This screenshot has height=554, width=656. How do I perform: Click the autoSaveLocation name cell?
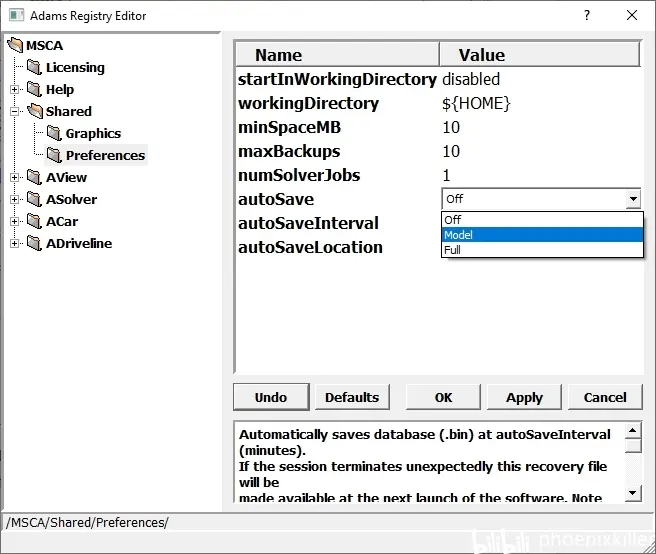click(x=310, y=247)
